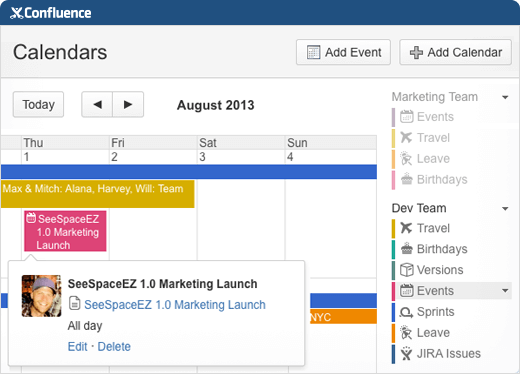Click the Marketing Team Events calendar icon

406,117
